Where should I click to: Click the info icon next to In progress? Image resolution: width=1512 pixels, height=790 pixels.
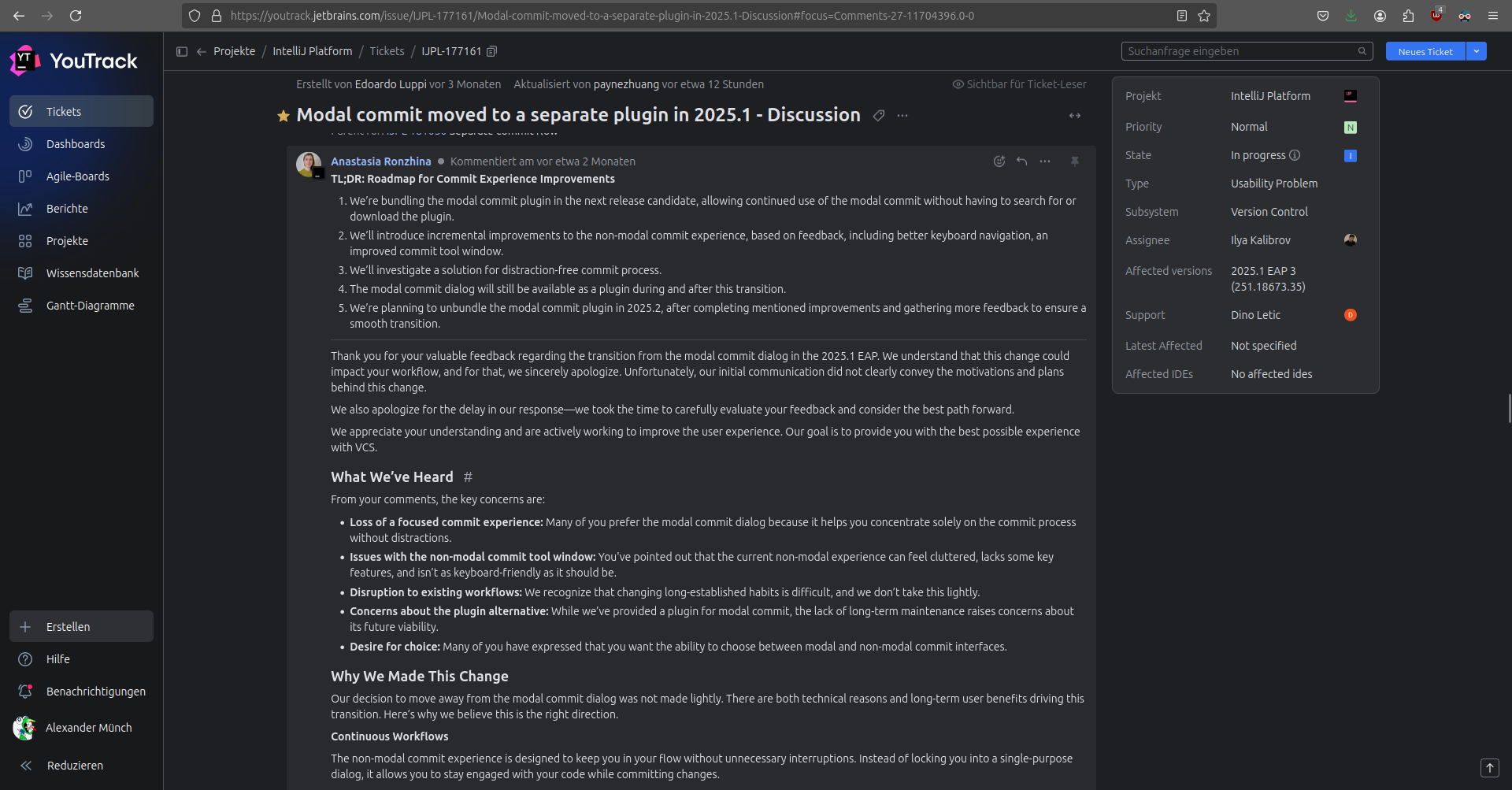1295,155
